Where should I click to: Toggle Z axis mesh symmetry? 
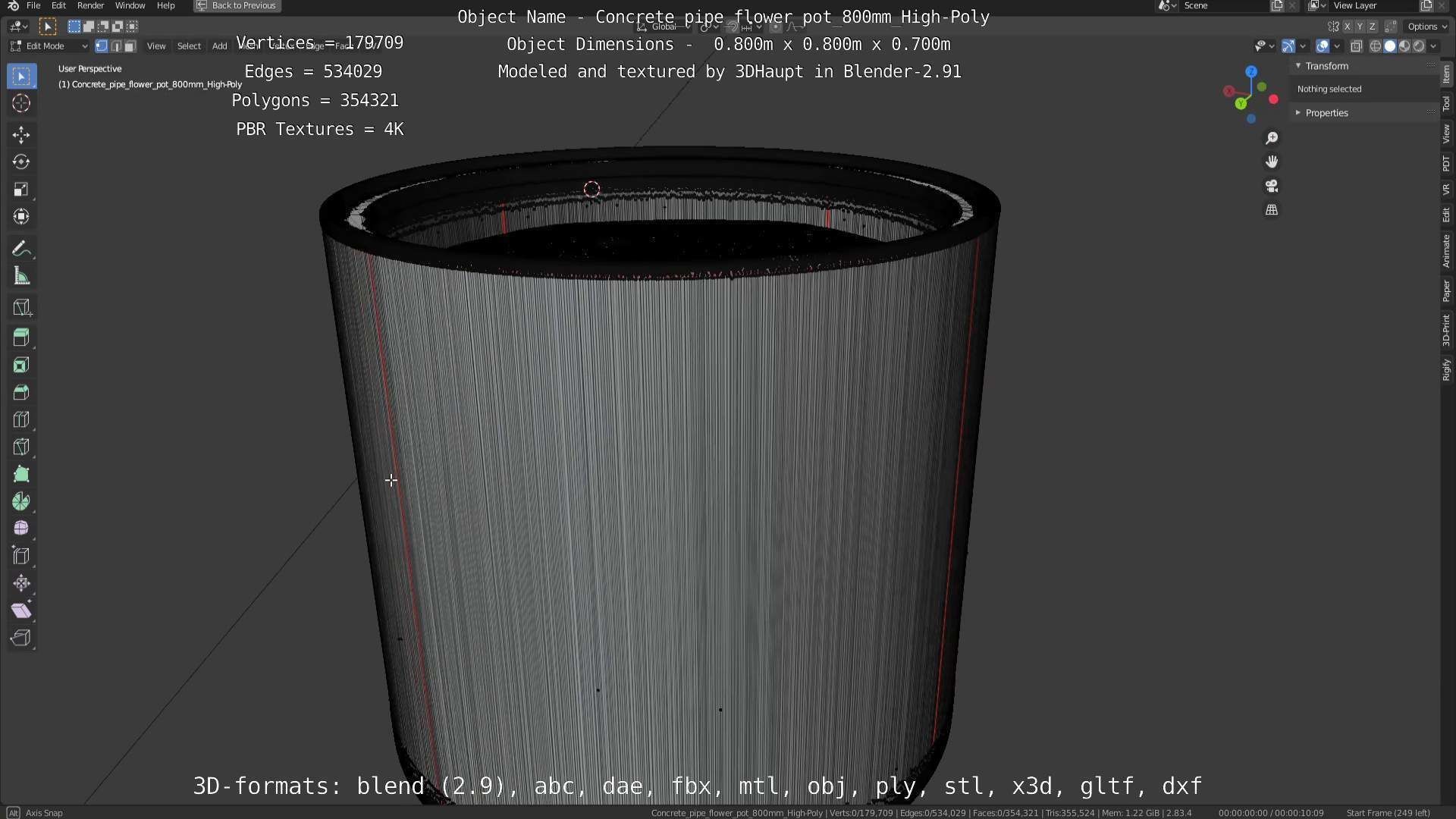coord(1372,27)
